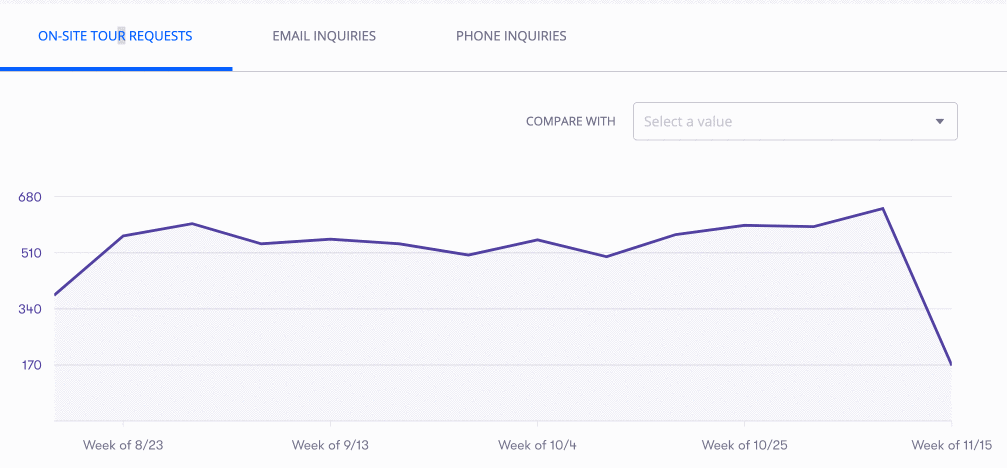Viewport: 1007px width, 468px height.
Task: Click the first data point at the chart's left edge
Action: click(54, 295)
